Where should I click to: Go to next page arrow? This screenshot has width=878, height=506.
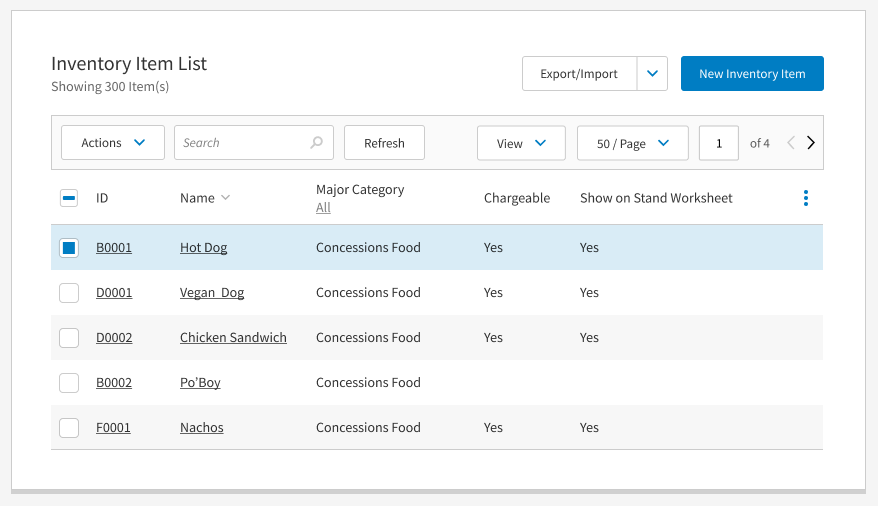tap(811, 143)
